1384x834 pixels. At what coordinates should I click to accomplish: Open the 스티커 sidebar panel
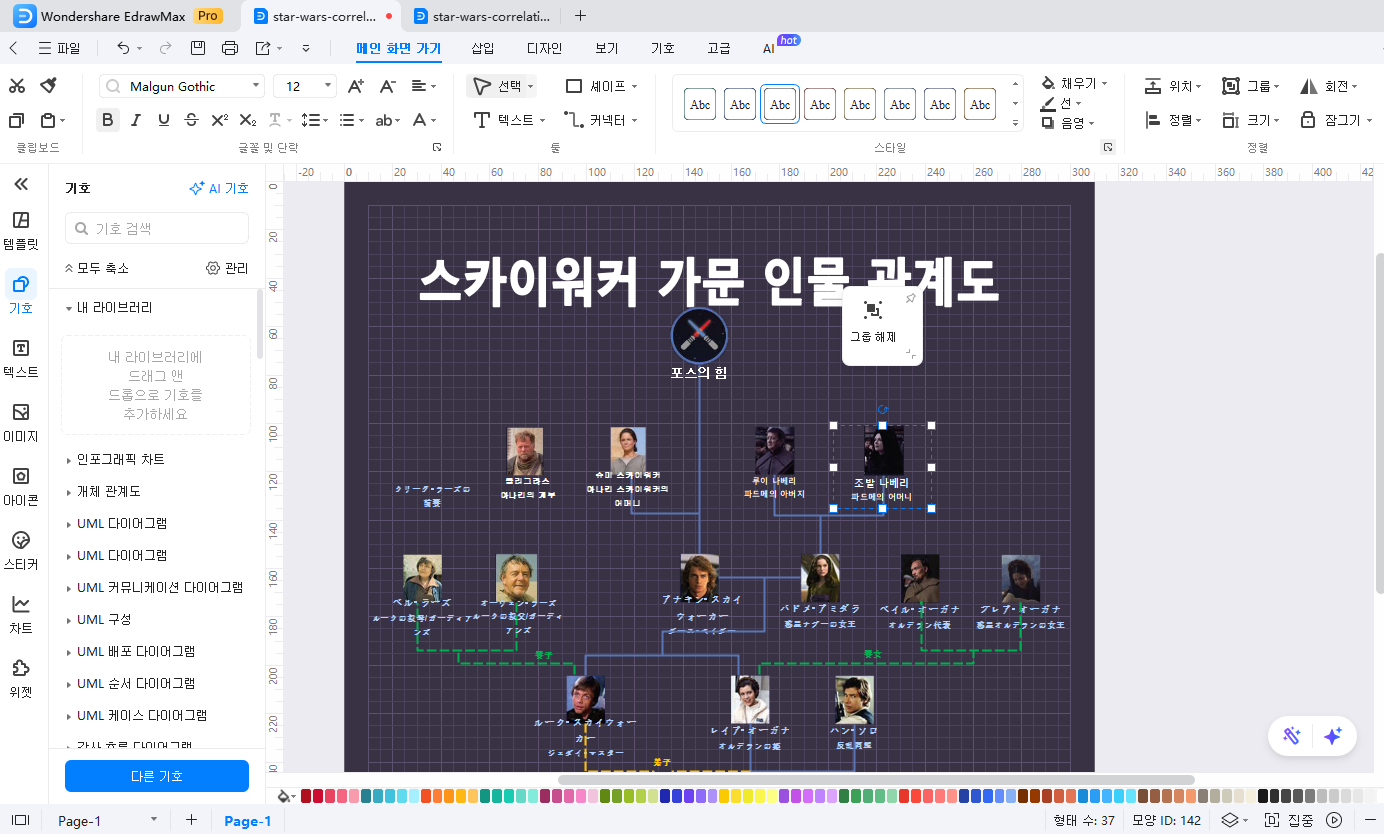21,550
